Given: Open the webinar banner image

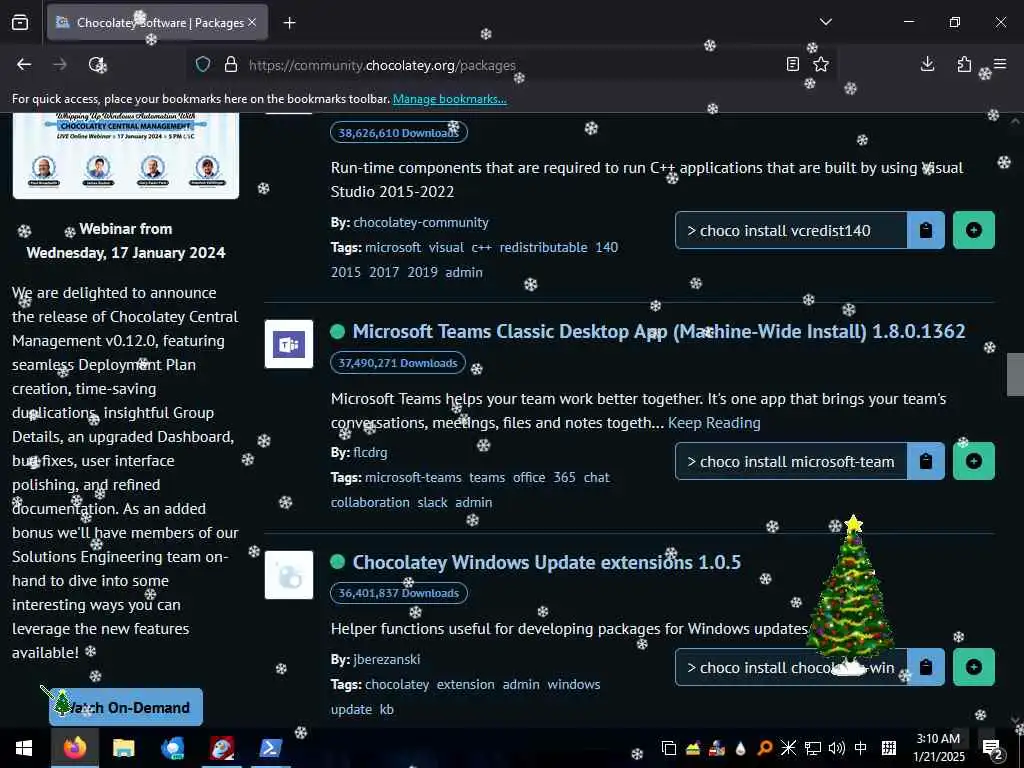Looking at the screenshot, I should point(126,155).
